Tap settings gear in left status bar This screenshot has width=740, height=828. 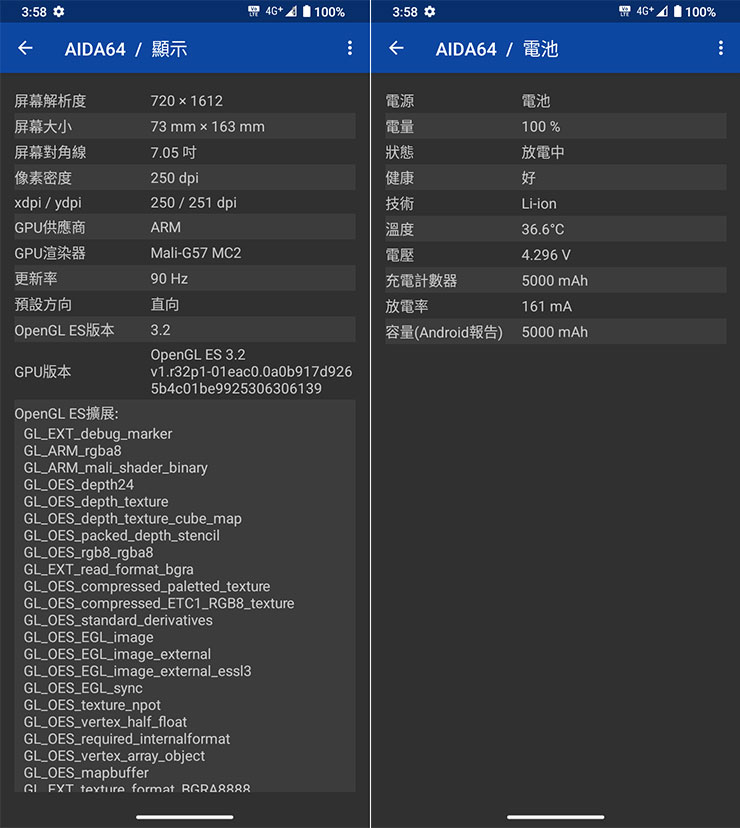(x=59, y=12)
